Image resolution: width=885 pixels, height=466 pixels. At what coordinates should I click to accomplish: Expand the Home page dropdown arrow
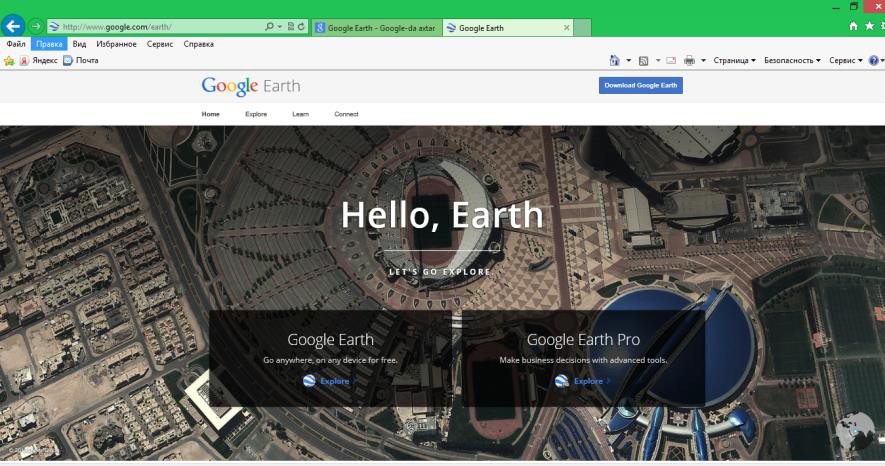629,60
